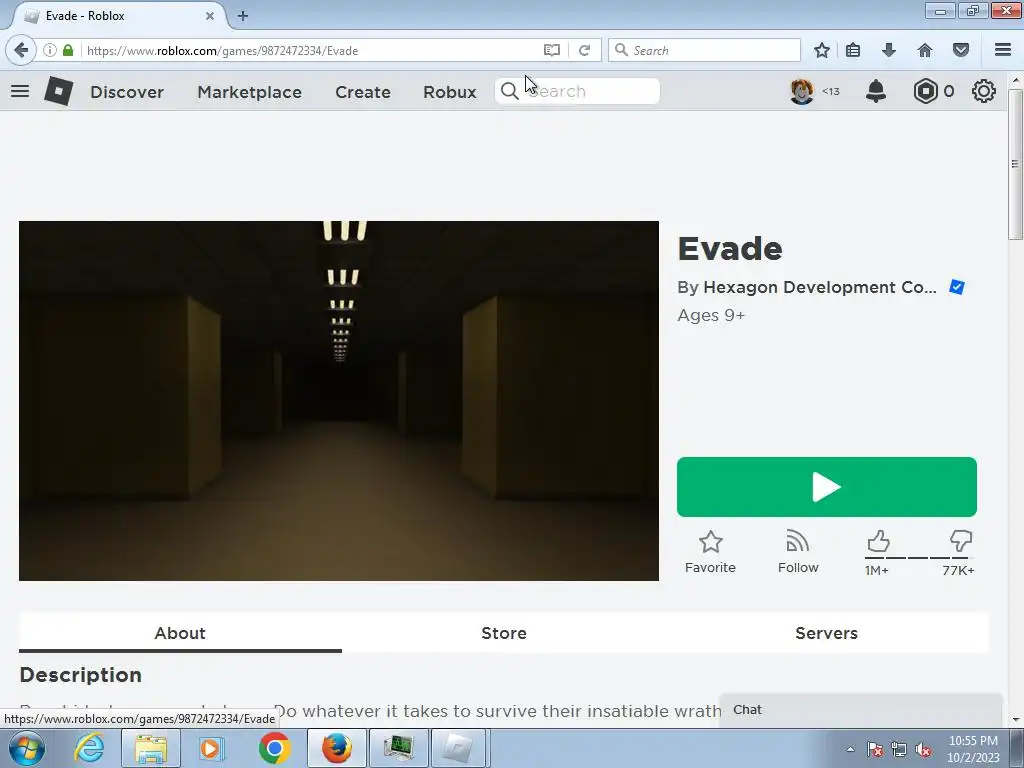Screen dimensions: 1024x768
Task: Click the volume icon in the system tray
Action: [923, 750]
